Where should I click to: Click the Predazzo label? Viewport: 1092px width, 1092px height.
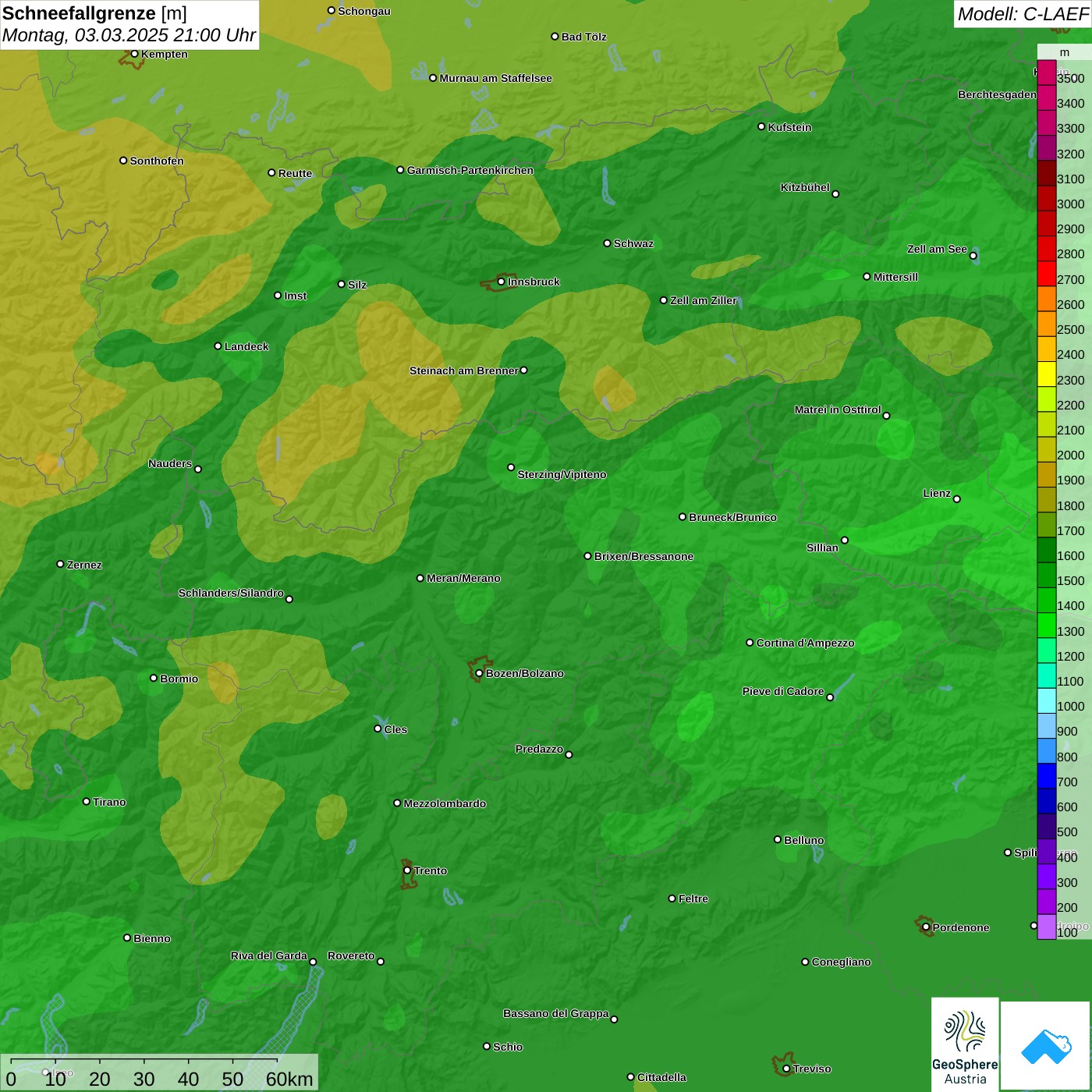pyautogui.click(x=539, y=749)
